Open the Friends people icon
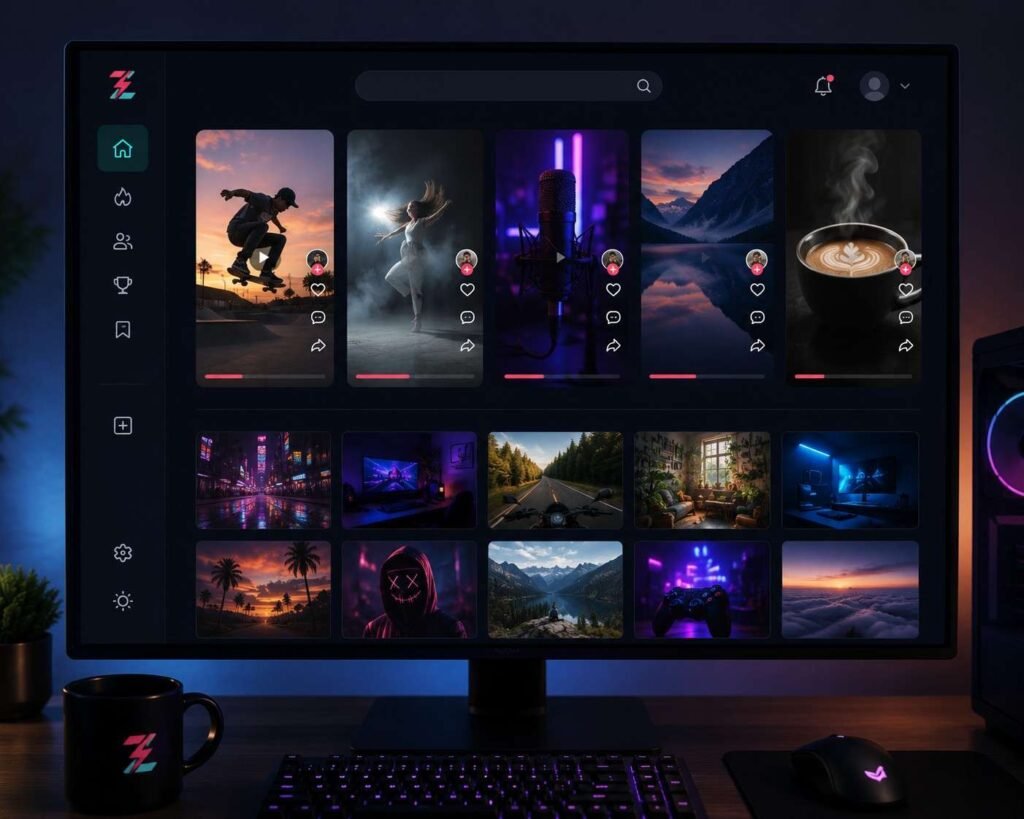The image size is (1024, 819). pos(123,241)
